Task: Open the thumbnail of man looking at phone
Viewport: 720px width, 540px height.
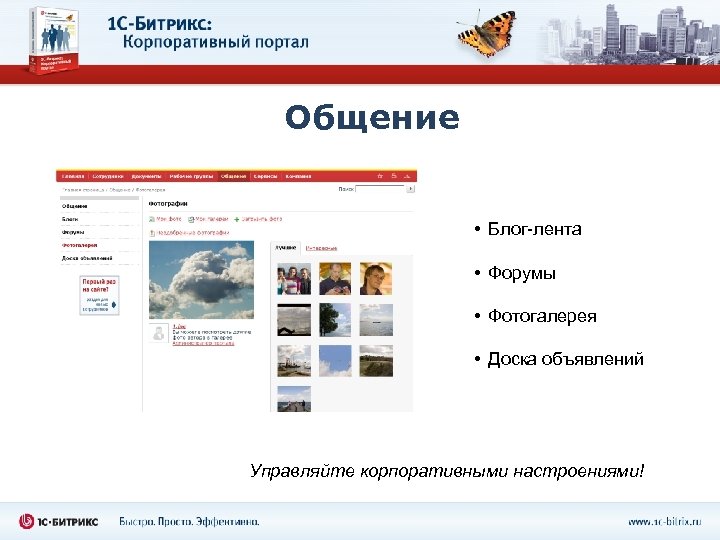Action: pyautogui.click(x=335, y=279)
